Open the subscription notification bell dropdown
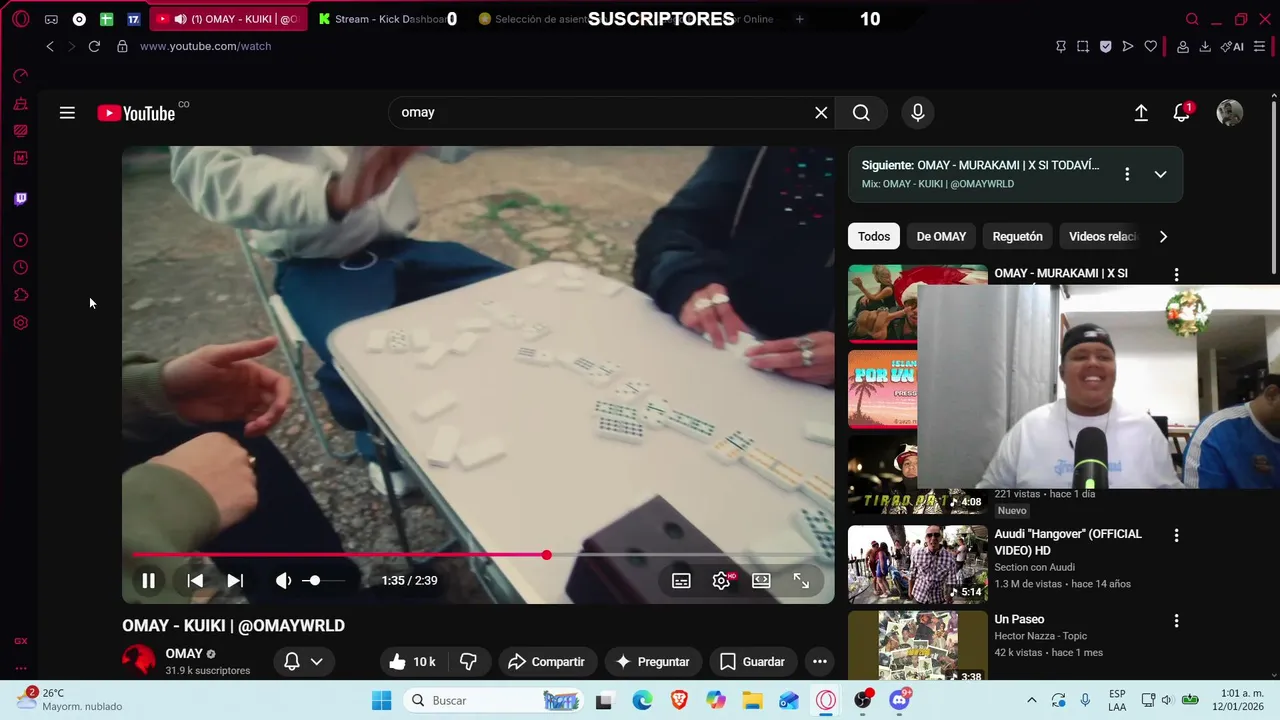 [304, 662]
